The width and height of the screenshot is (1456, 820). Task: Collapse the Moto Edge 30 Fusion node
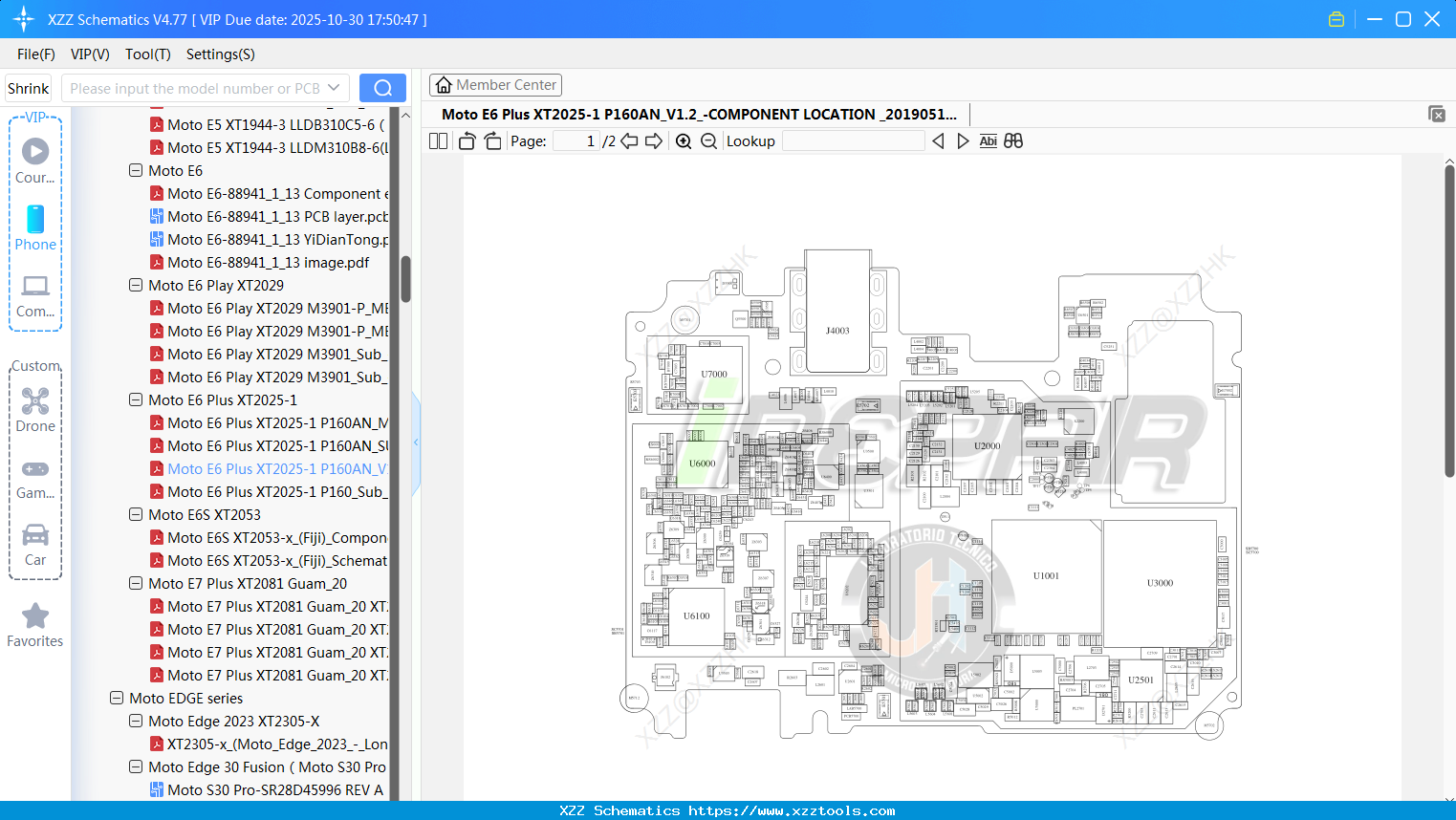(136, 767)
